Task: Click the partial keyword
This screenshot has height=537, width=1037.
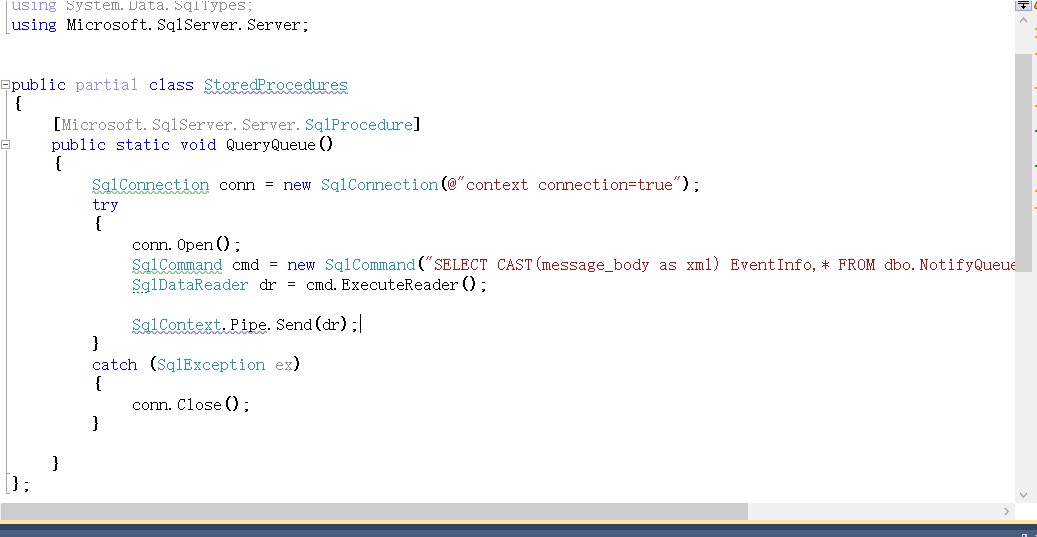Action: point(106,85)
